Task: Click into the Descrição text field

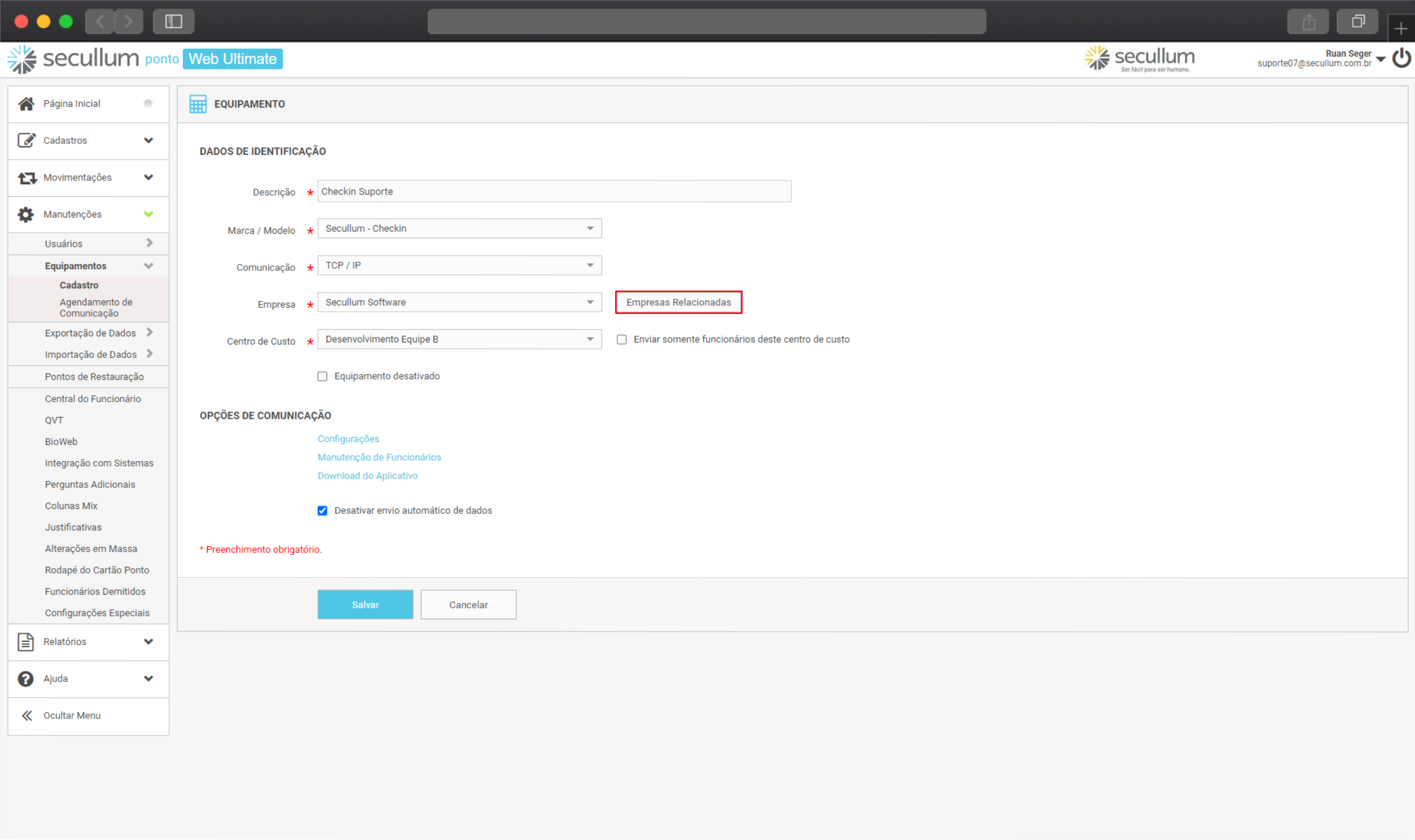Action: (554, 191)
